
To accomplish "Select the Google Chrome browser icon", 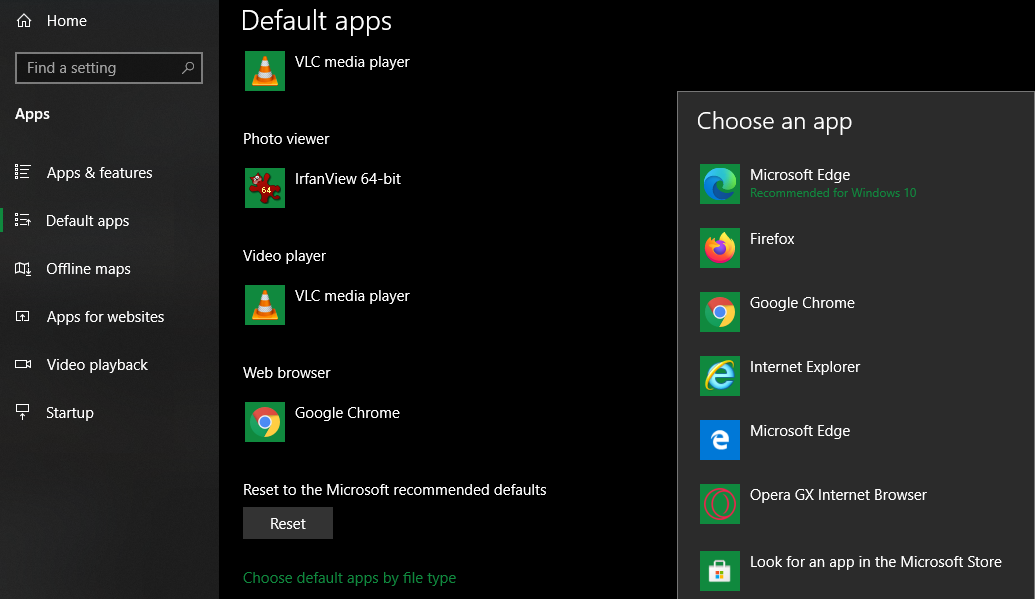I will [x=264, y=422].
